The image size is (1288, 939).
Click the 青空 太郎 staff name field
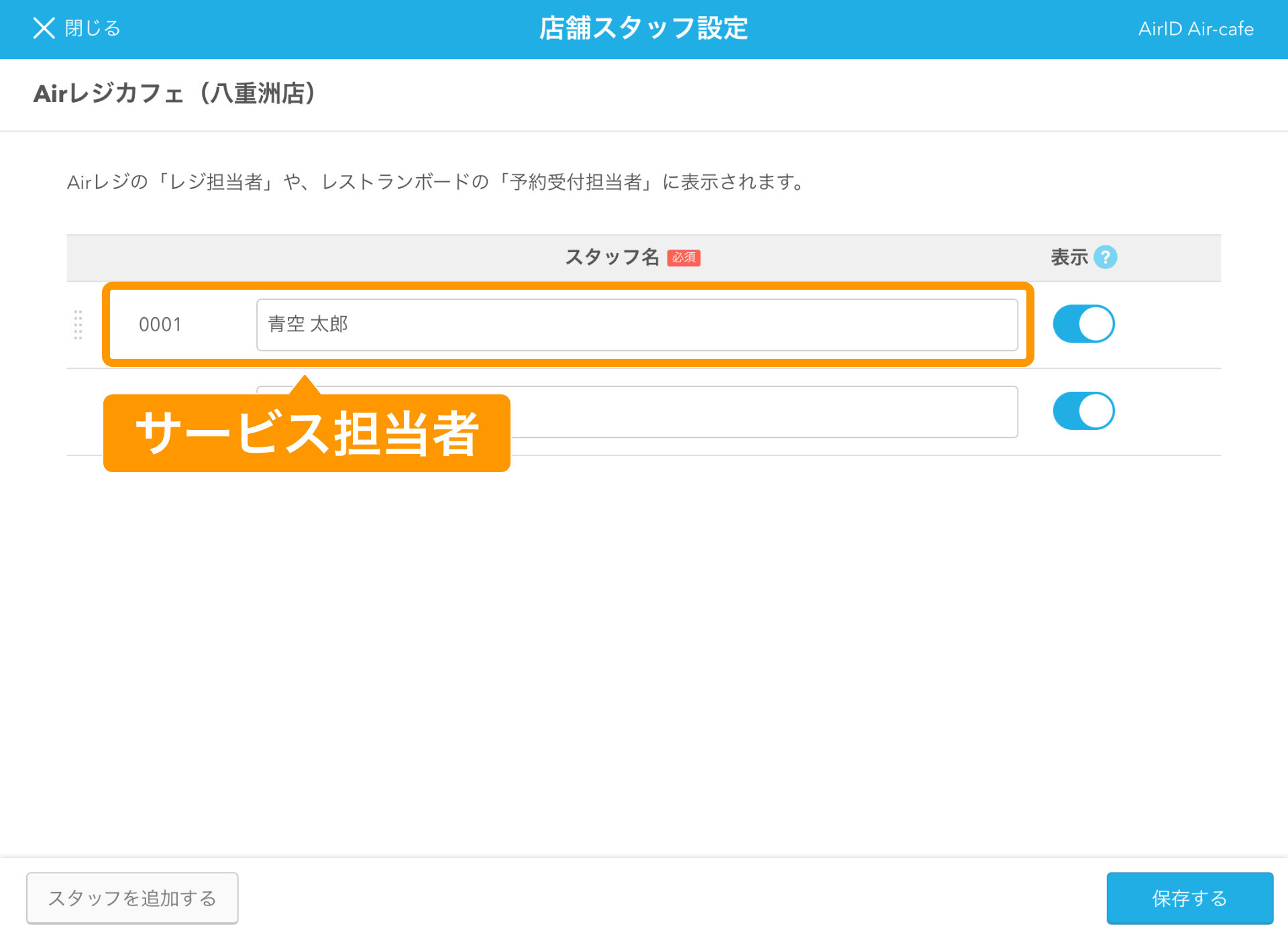[636, 325]
